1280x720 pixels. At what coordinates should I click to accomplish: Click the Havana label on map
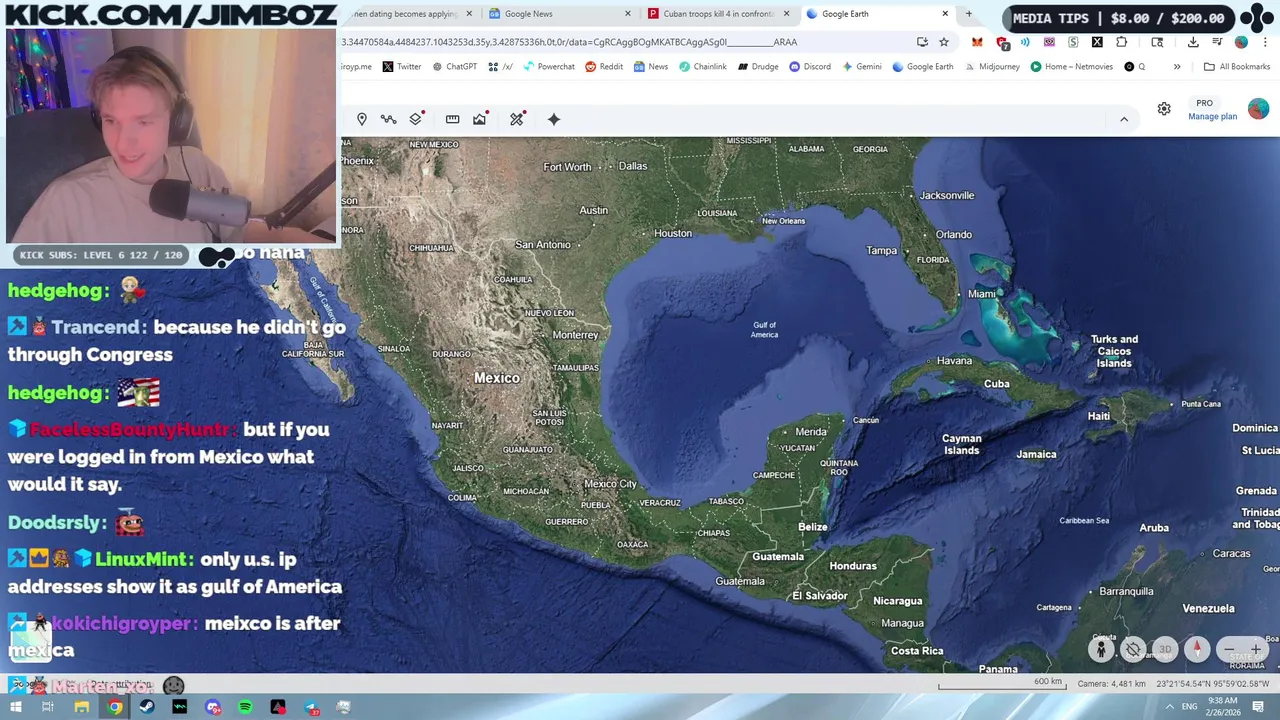click(954, 361)
